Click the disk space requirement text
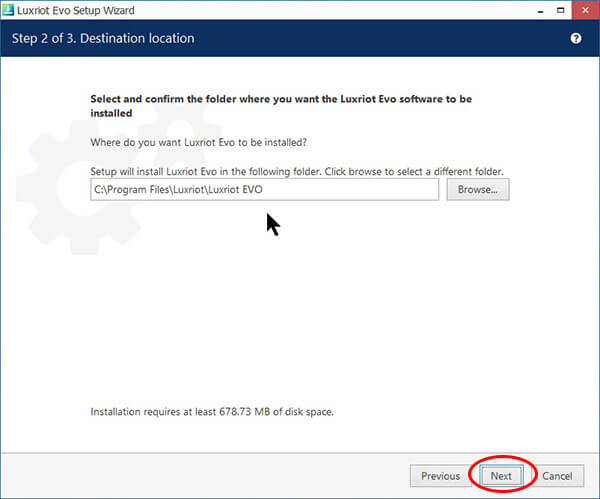Viewport: 600px width, 499px height. 212,411
